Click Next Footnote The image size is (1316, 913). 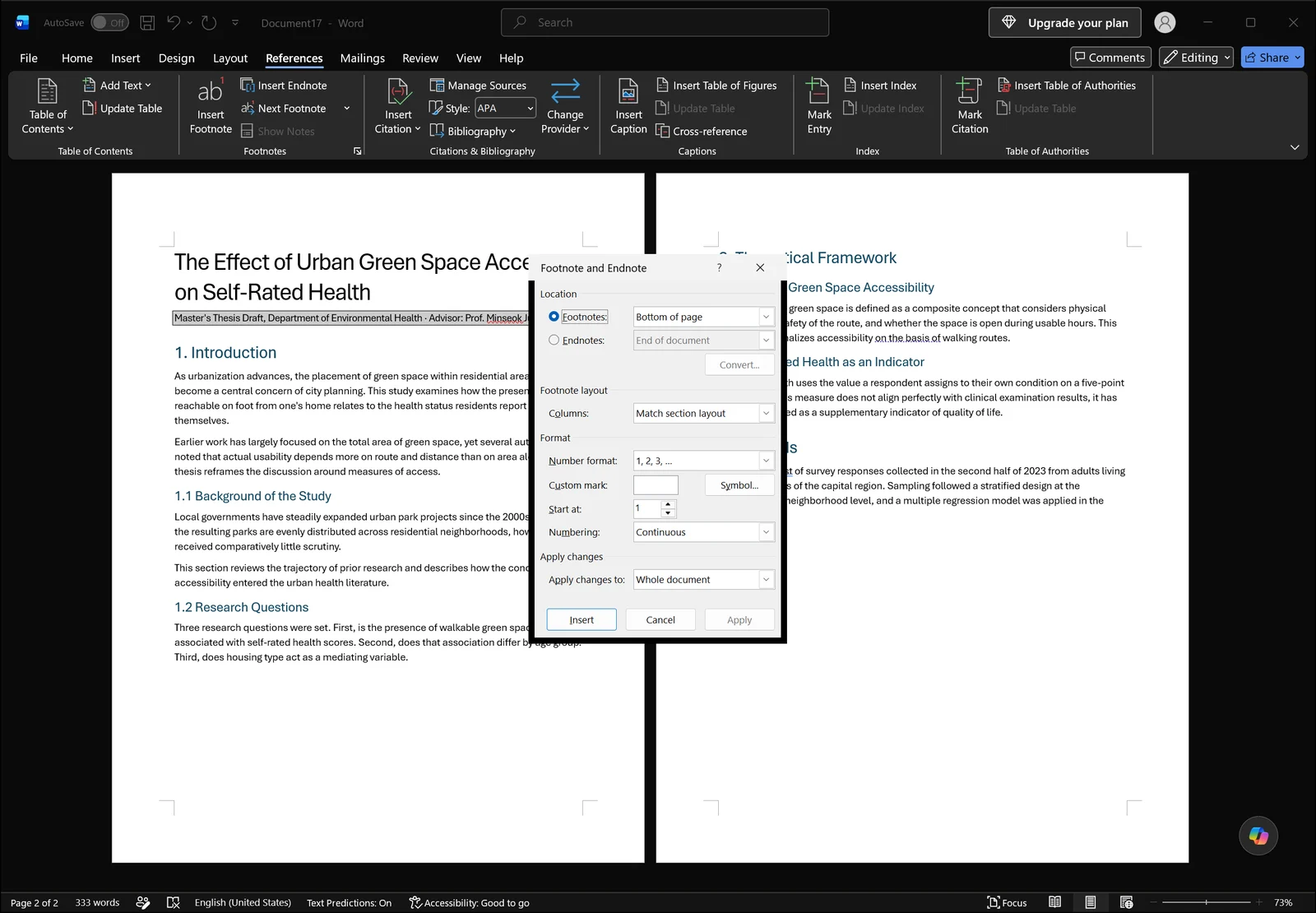pyautogui.click(x=284, y=108)
